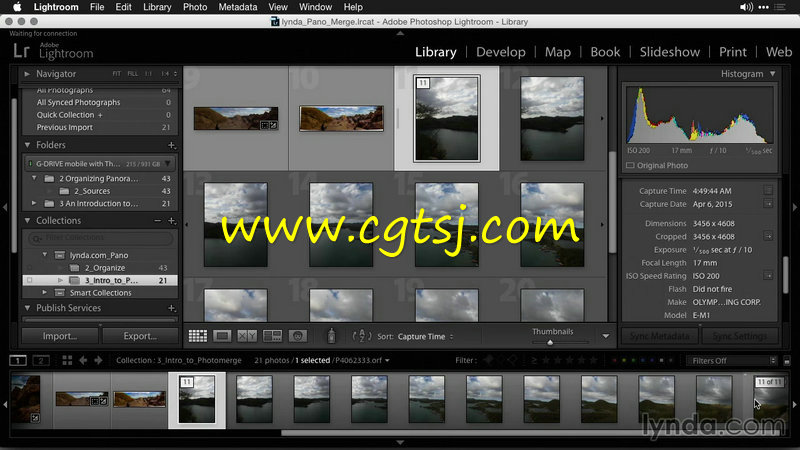Switch to Loupe view
800x450 pixels.
point(222,336)
